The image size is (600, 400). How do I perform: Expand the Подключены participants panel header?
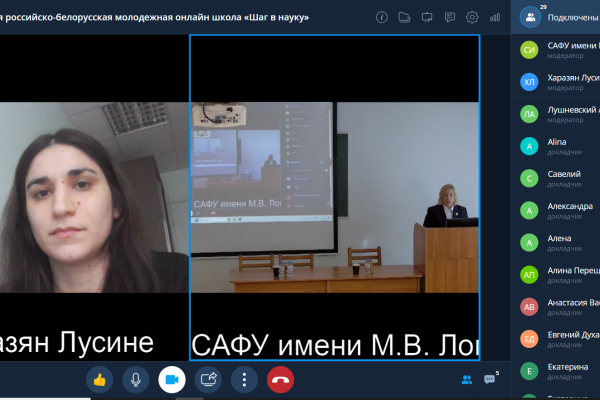tap(556, 17)
